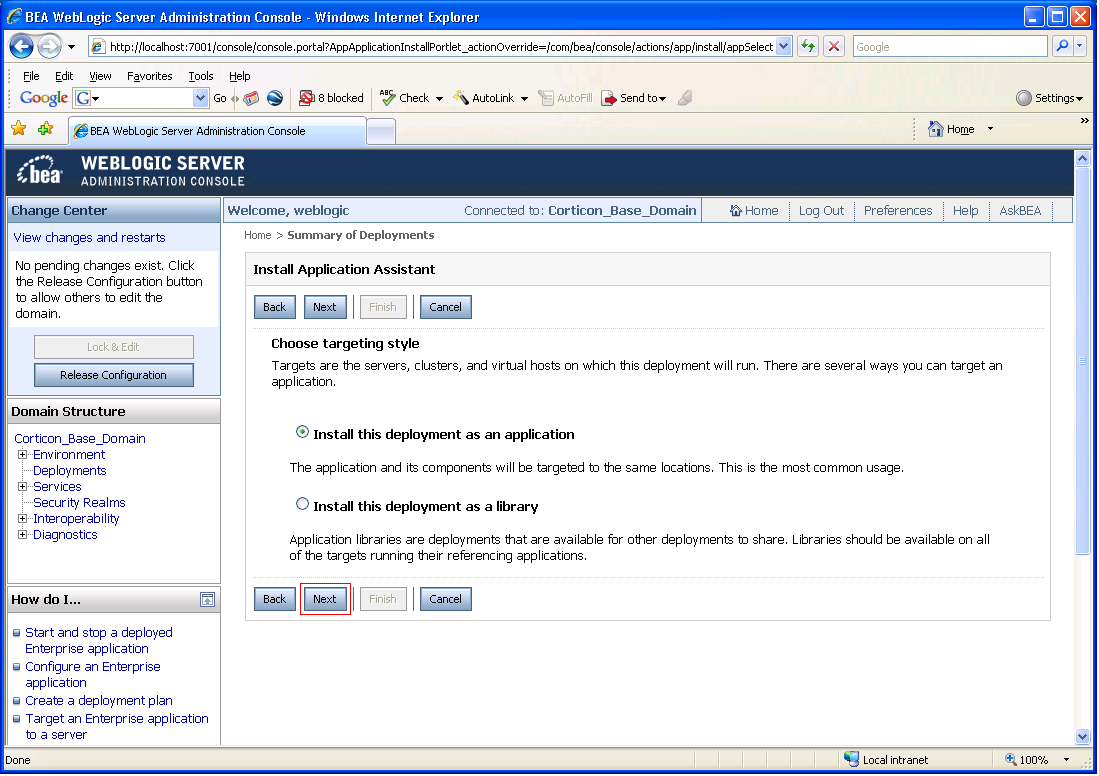1099x776 pixels.
Task: Click the popup blocker 8 blocked icon
Action: pyautogui.click(x=306, y=98)
